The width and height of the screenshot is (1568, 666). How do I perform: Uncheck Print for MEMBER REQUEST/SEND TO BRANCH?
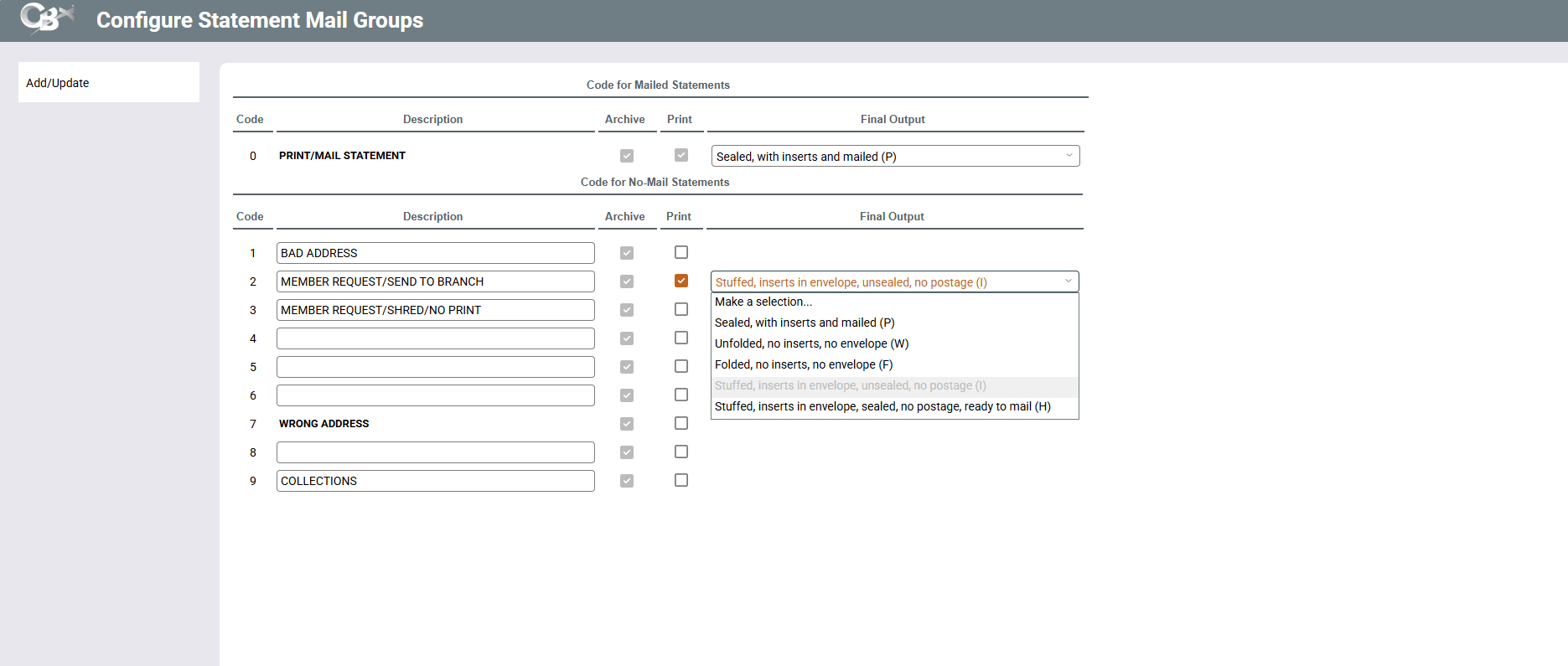(681, 281)
